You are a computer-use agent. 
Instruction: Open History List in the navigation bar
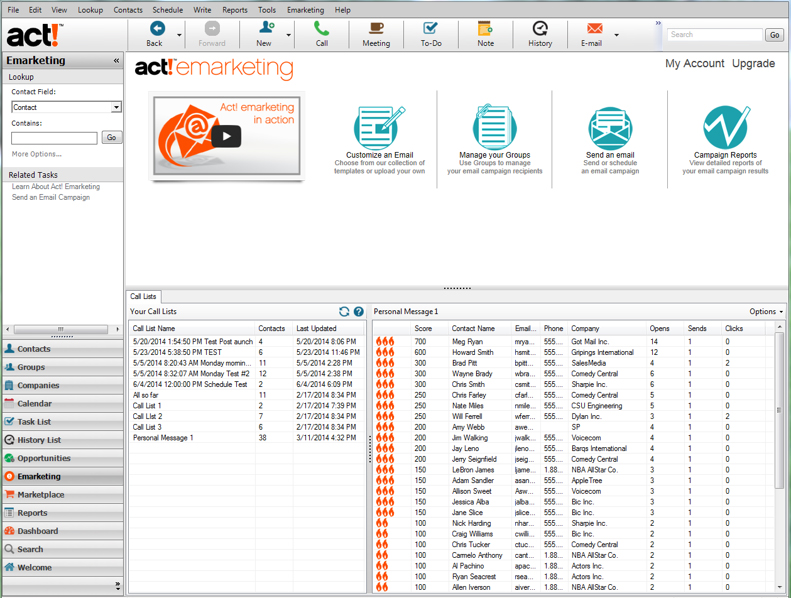click(63, 440)
